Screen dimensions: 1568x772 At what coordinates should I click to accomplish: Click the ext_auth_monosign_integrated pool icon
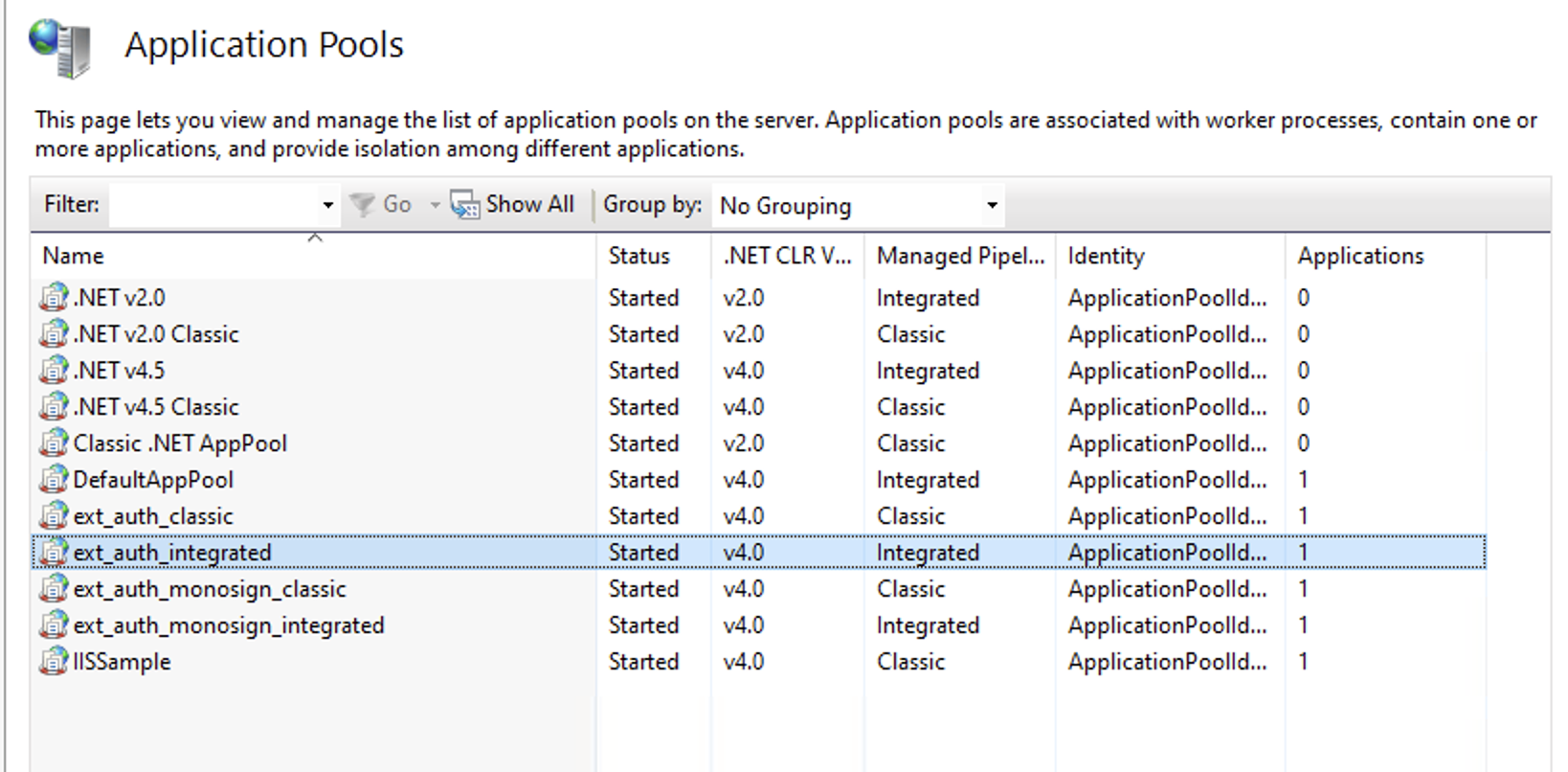(x=54, y=624)
